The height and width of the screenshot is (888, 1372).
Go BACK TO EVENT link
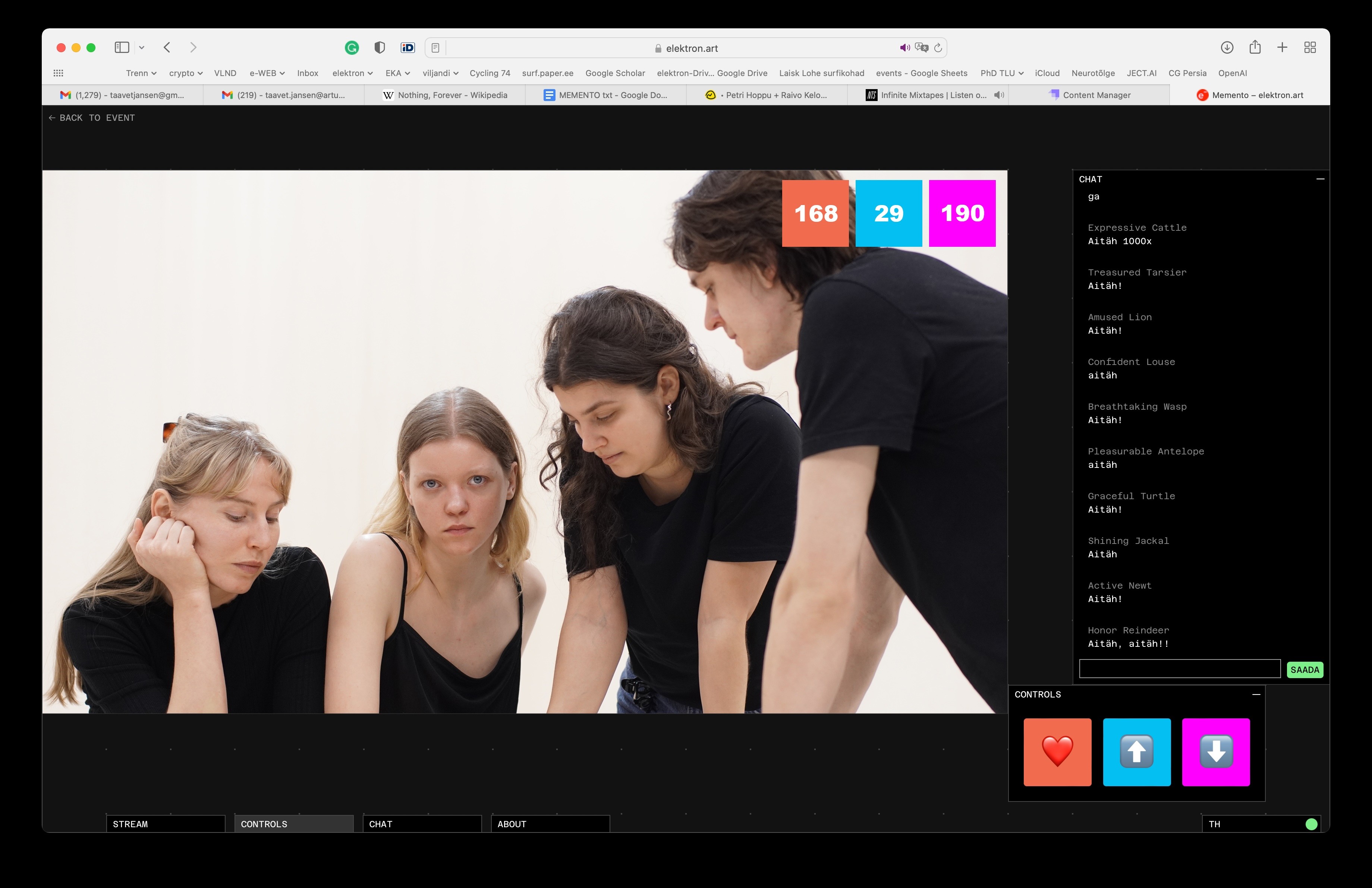click(x=92, y=117)
